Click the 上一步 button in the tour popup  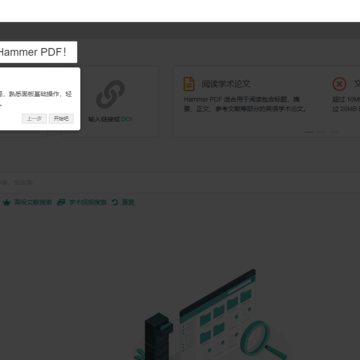point(34,119)
